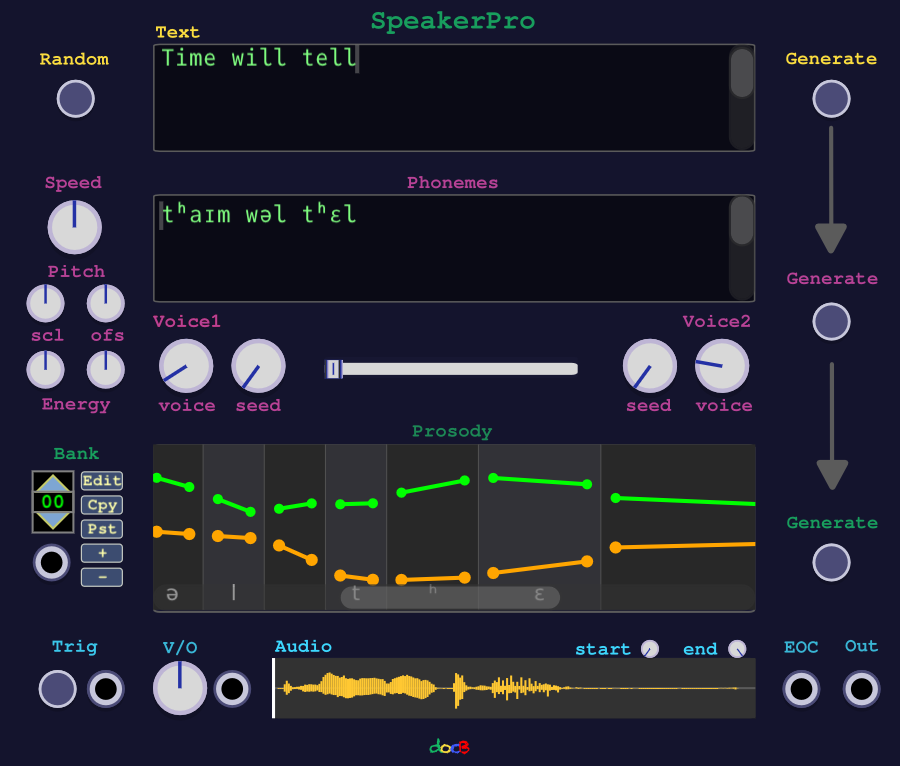Click the Bank Edit button
900x766 pixels.
tap(101, 481)
